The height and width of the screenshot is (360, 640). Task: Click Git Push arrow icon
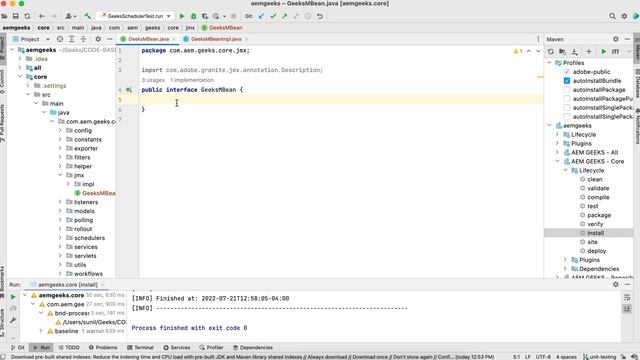[x=284, y=16]
